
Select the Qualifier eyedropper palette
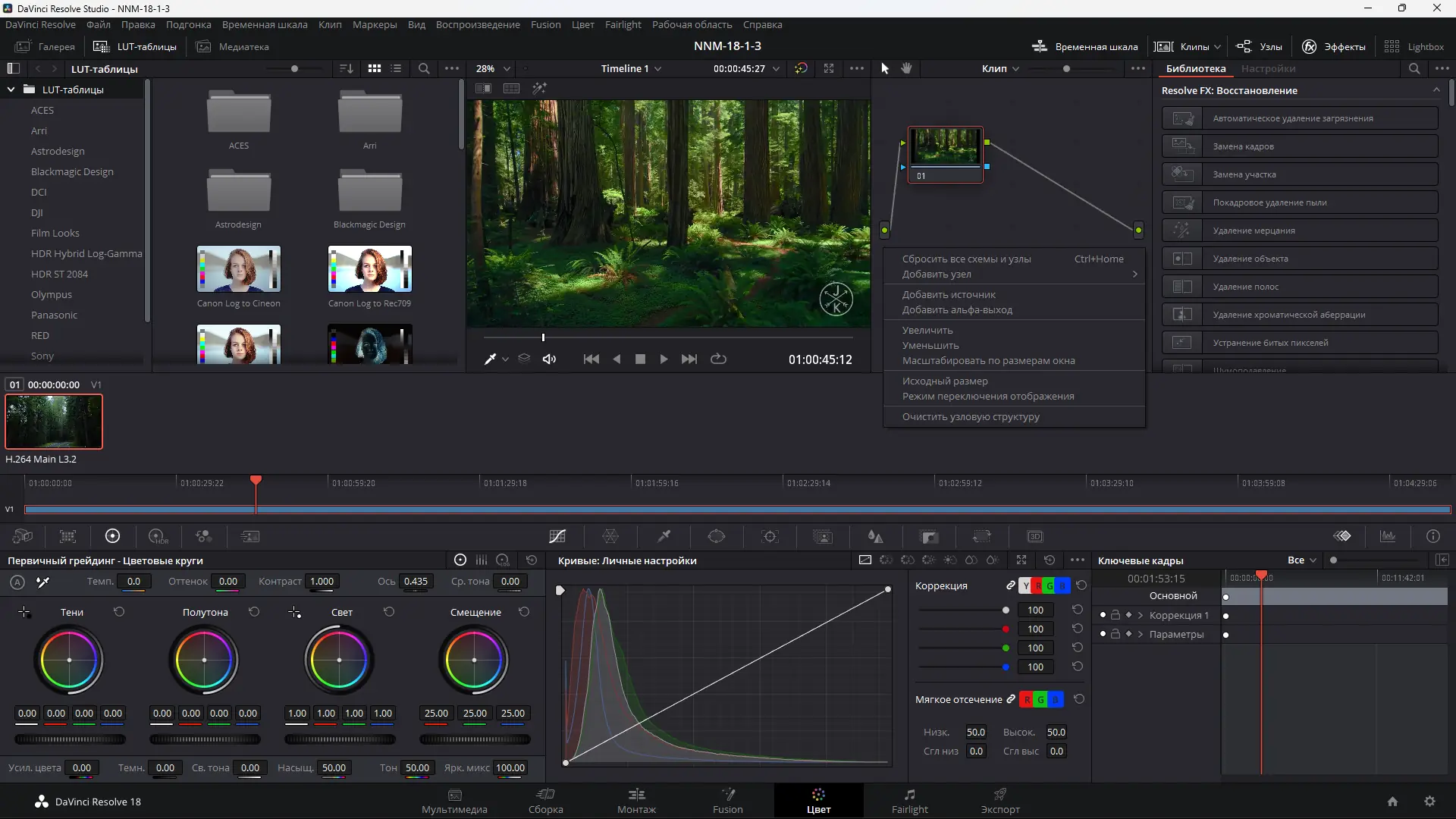664,537
